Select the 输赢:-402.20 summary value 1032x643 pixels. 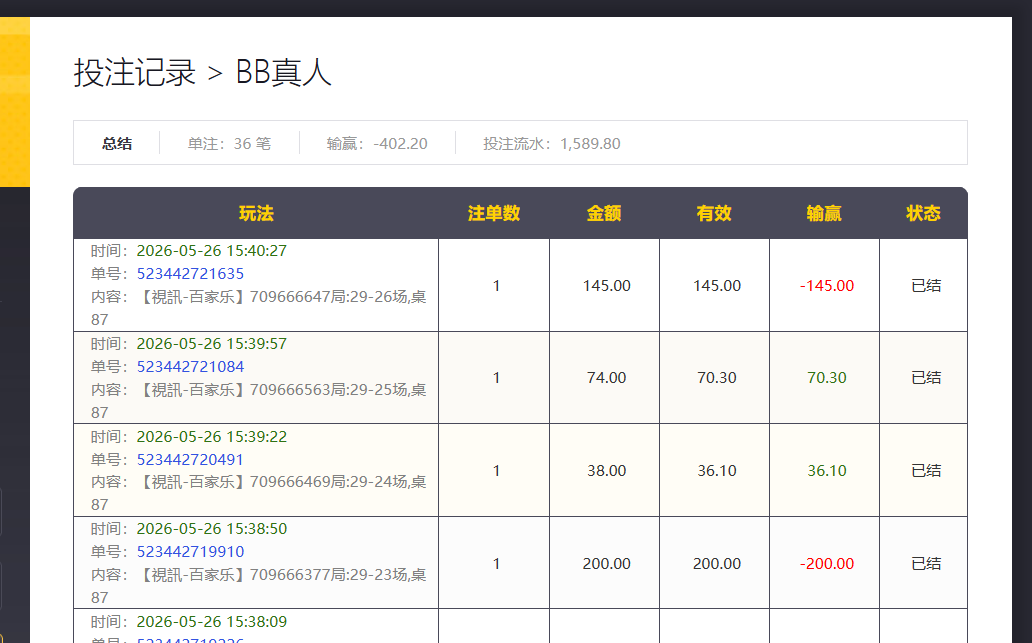377,143
